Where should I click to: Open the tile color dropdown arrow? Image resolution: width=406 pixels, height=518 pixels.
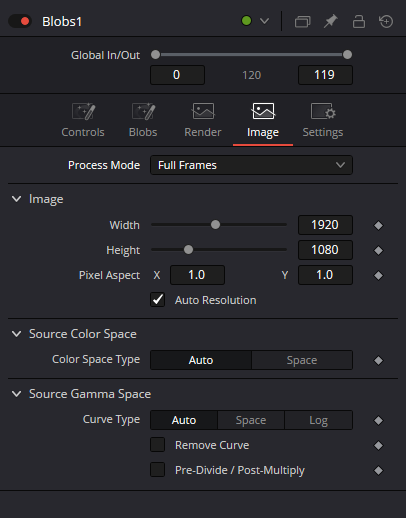[264, 21]
